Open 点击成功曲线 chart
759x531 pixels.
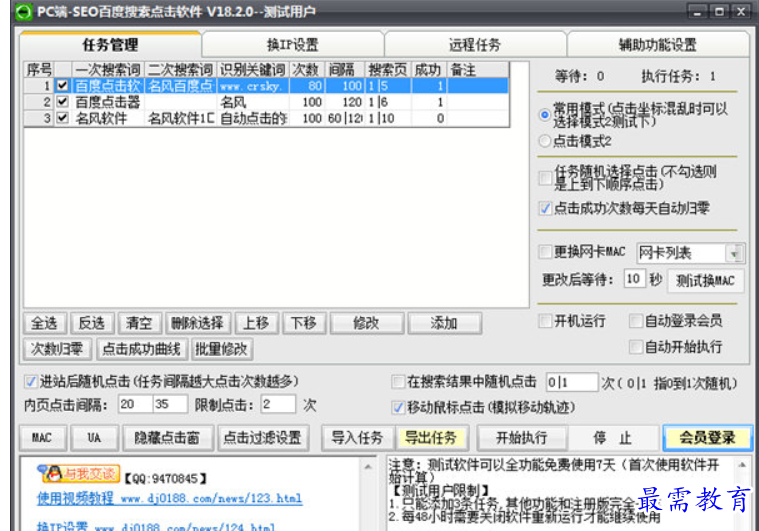click(142, 349)
